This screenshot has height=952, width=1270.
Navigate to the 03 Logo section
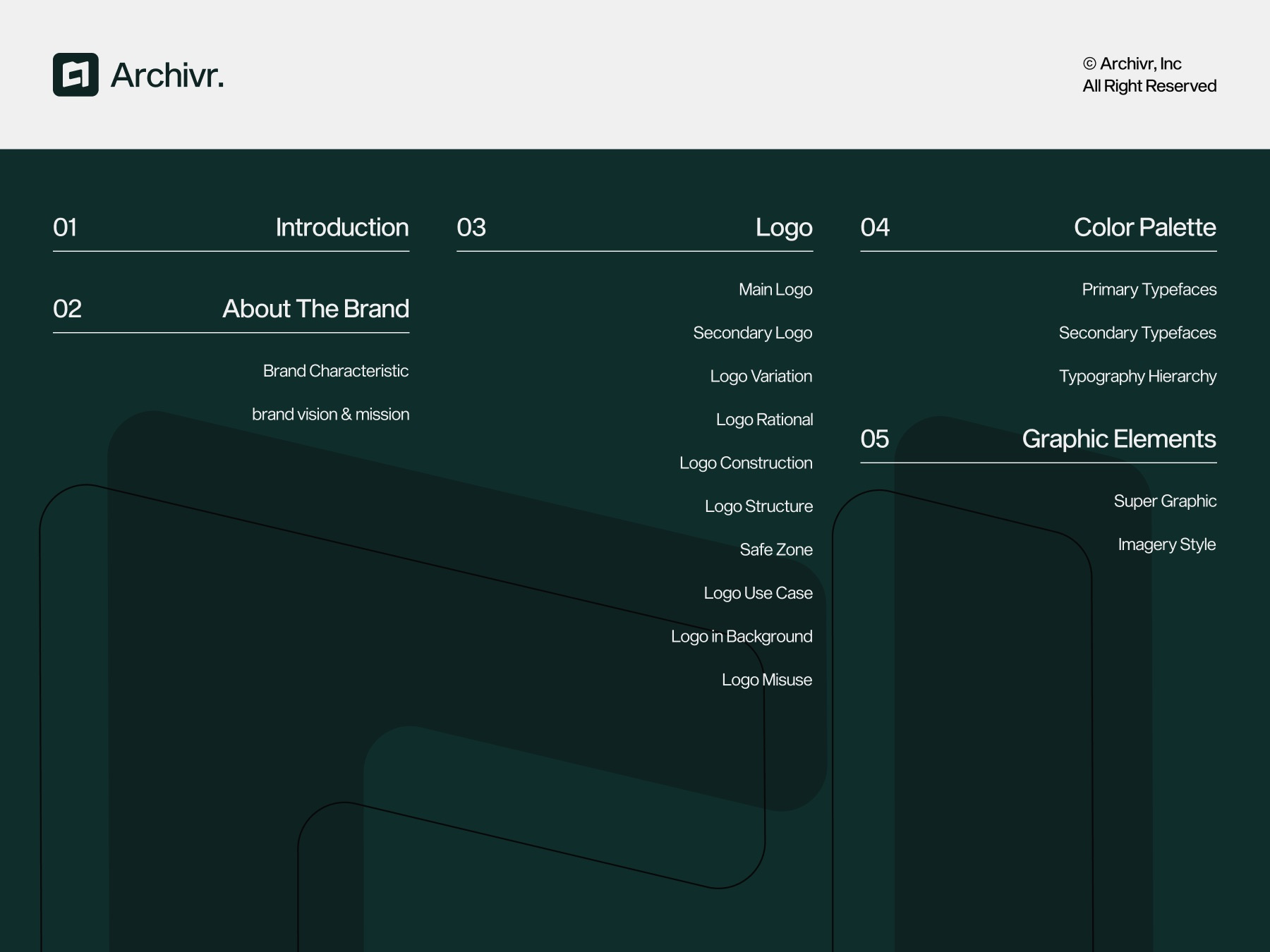point(785,227)
